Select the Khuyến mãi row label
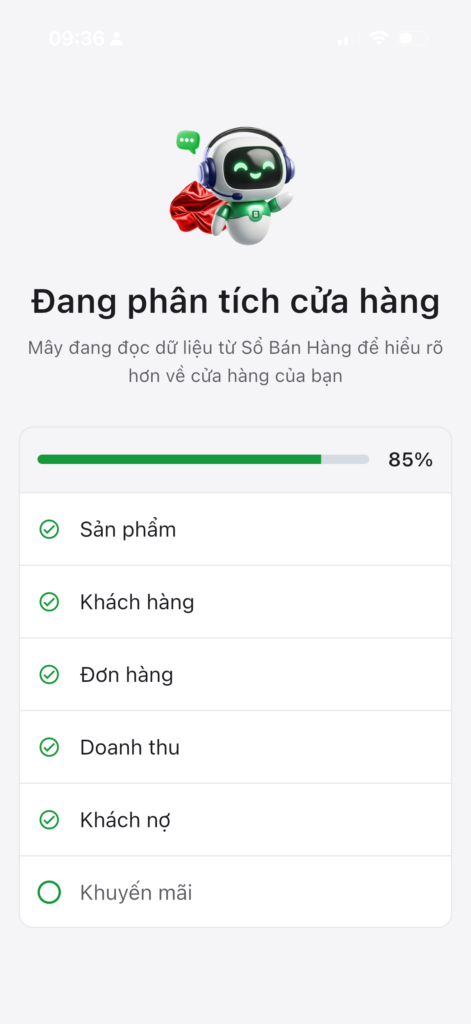 tap(136, 892)
